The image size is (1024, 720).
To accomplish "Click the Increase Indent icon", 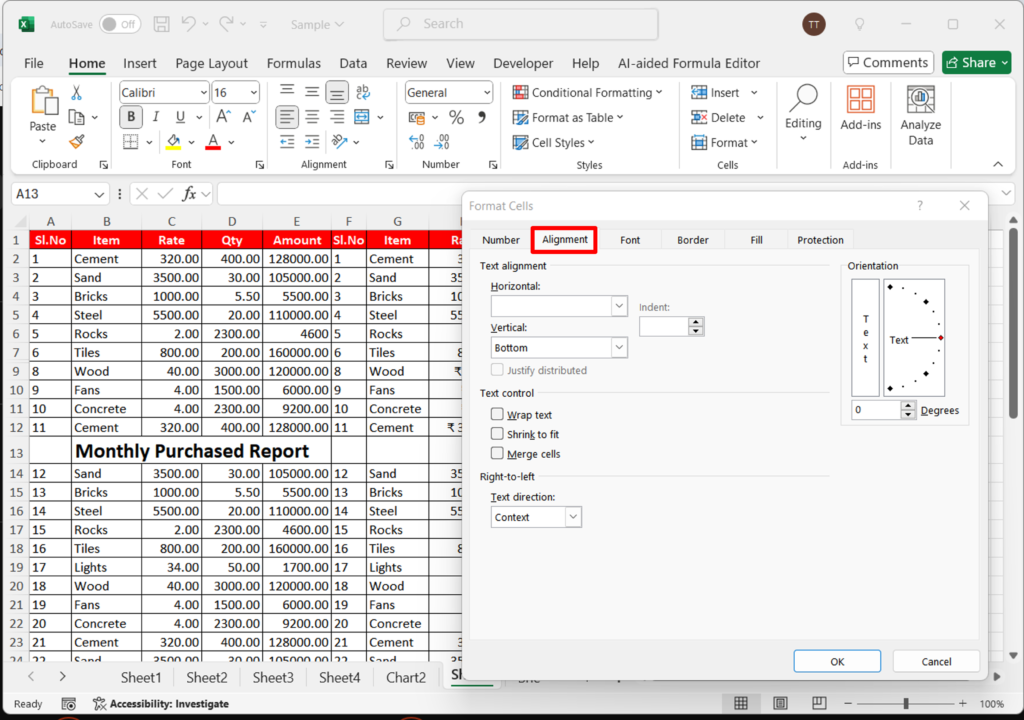I will (312, 142).
